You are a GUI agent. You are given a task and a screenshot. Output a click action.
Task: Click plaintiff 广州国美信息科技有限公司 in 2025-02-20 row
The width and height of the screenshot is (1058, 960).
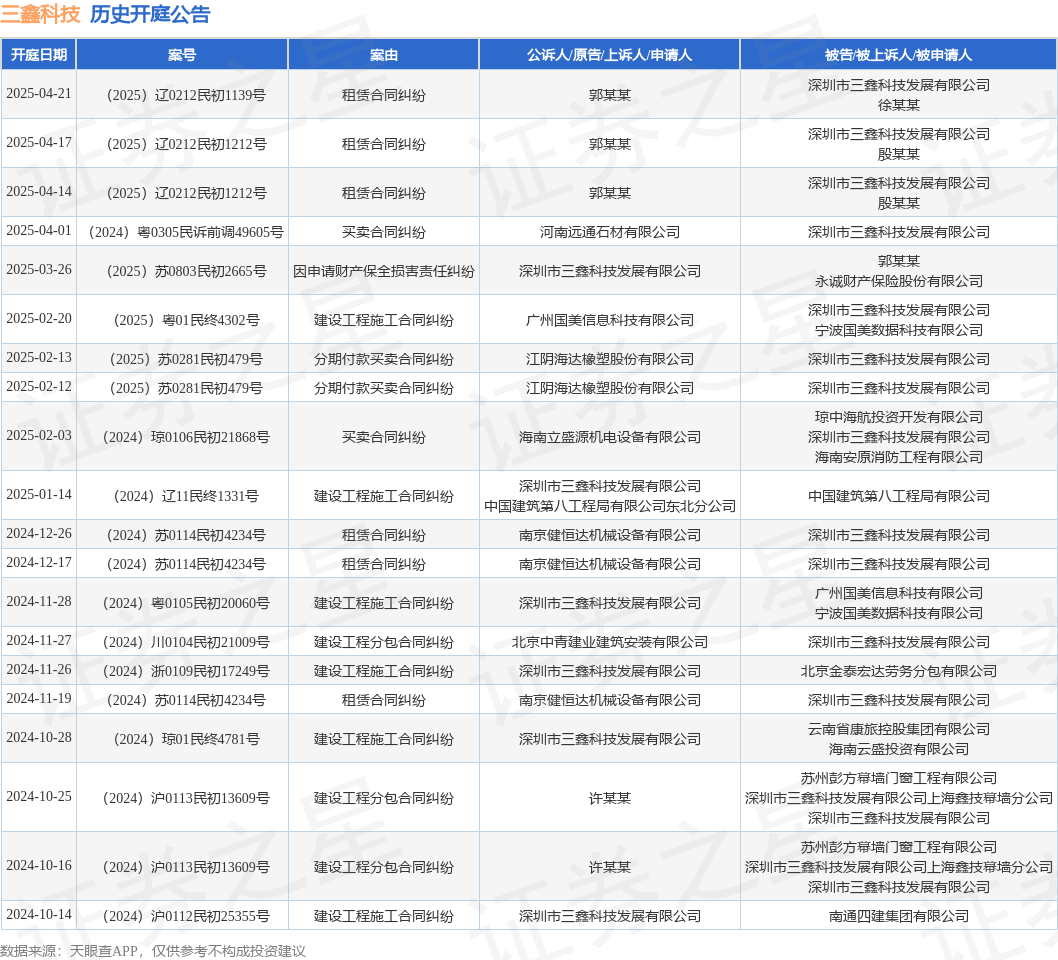[x=609, y=320]
